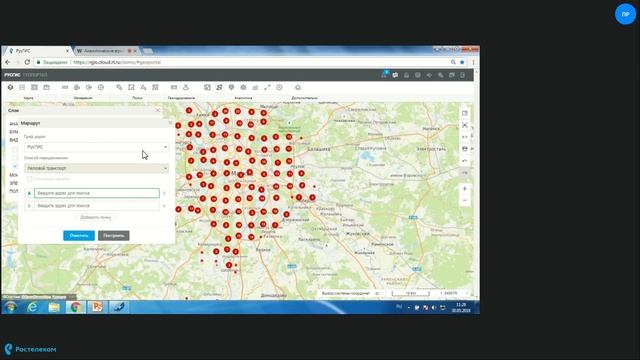Select the rectangle-with-nodes search tool
The height and width of the screenshot is (360, 640).
point(131,87)
